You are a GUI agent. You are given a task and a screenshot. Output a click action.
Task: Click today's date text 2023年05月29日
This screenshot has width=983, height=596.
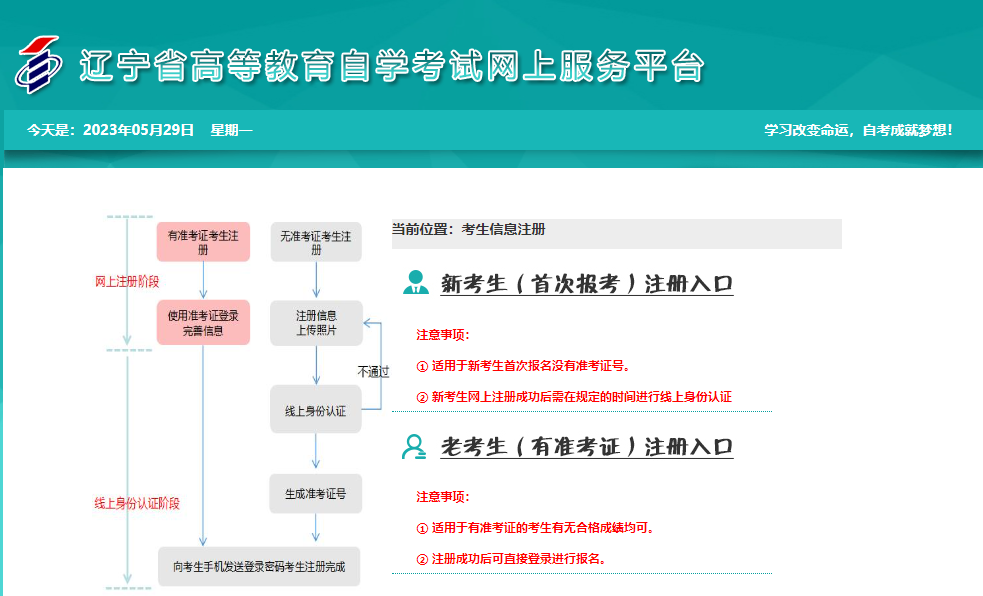(x=138, y=130)
